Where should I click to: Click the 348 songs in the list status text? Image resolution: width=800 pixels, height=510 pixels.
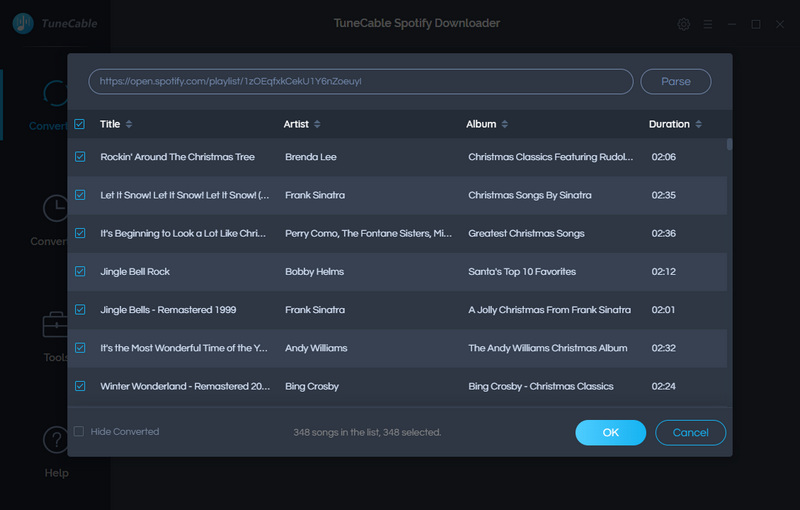click(367, 432)
